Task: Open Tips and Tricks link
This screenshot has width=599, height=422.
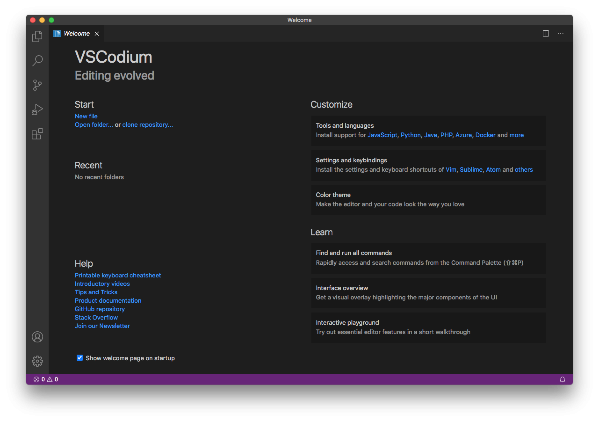Action: click(x=96, y=292)
